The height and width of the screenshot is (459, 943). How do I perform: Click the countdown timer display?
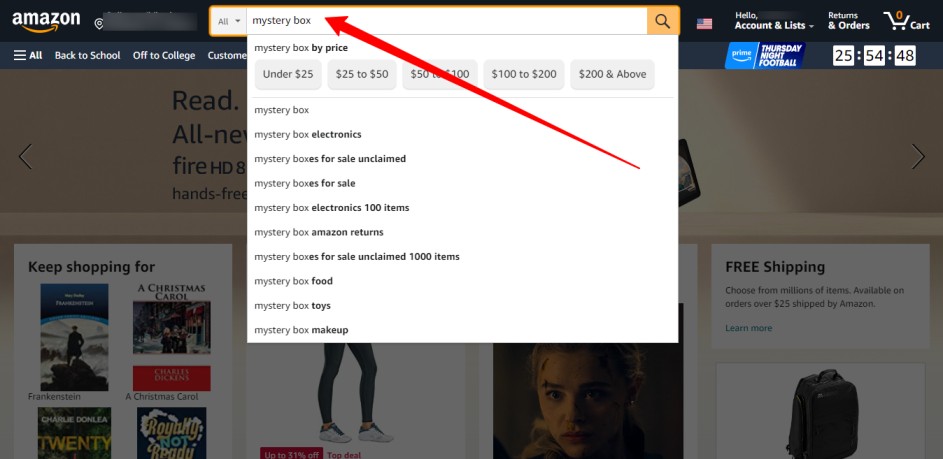pyautogui.click(x=874, y=56)
